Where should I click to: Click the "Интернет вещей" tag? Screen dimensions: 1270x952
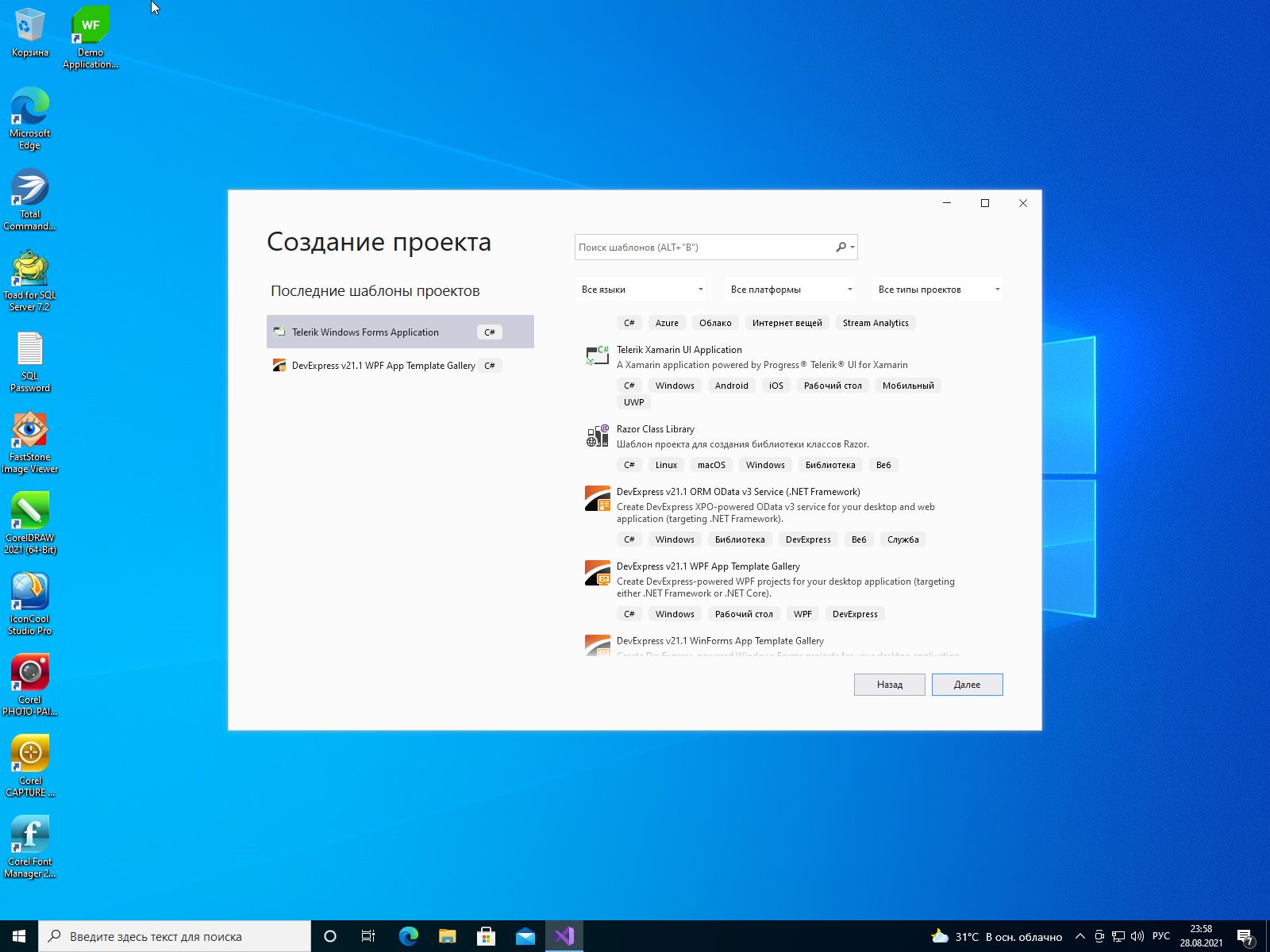787,323
